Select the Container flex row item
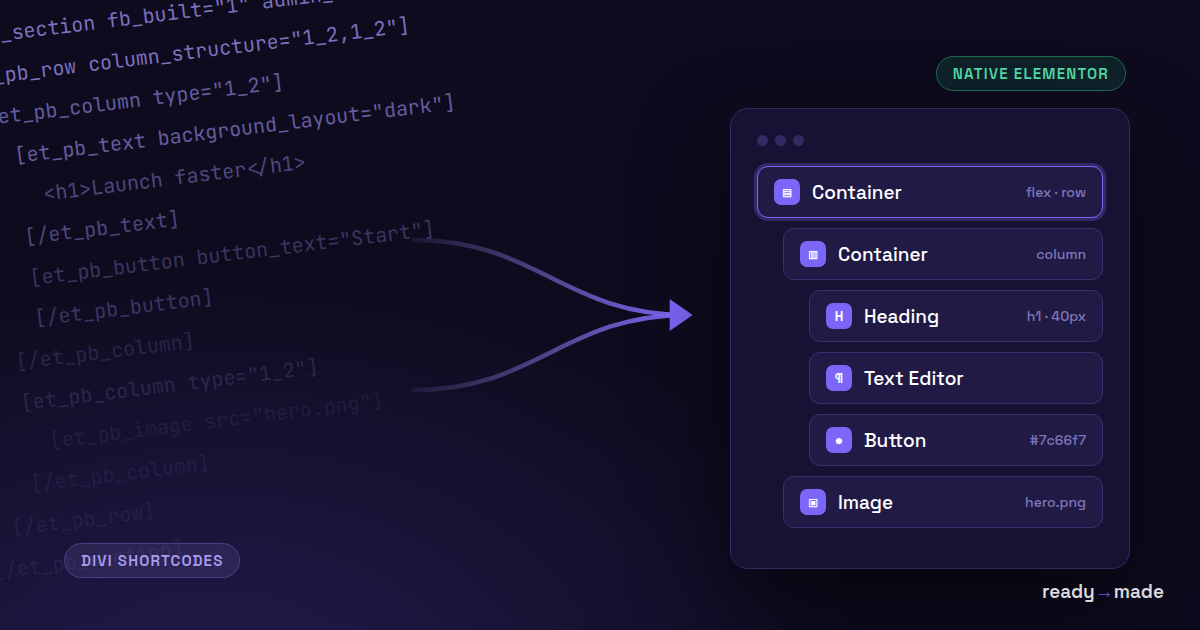 (930, 192)
